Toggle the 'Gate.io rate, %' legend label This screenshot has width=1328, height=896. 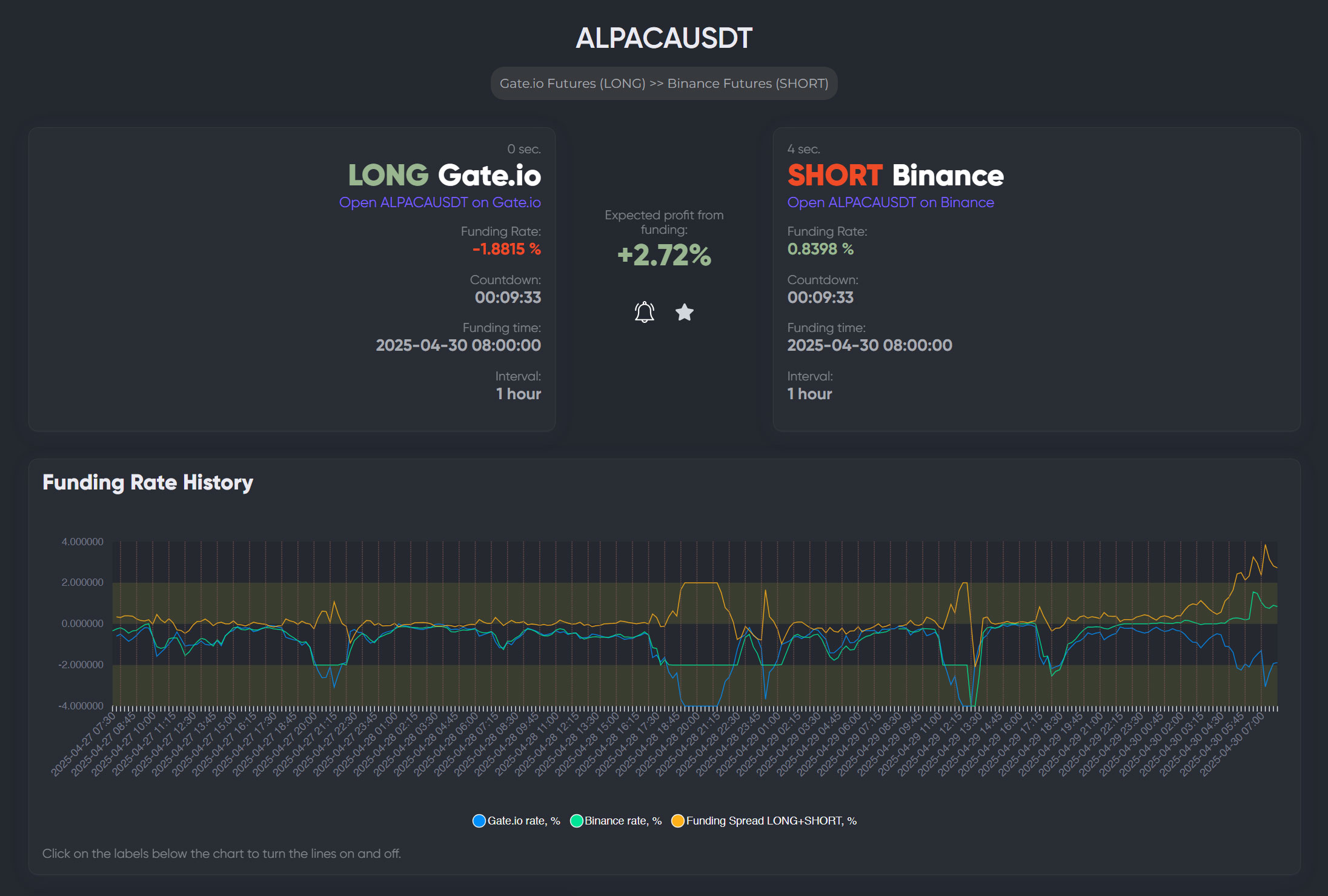coord(523,821)
